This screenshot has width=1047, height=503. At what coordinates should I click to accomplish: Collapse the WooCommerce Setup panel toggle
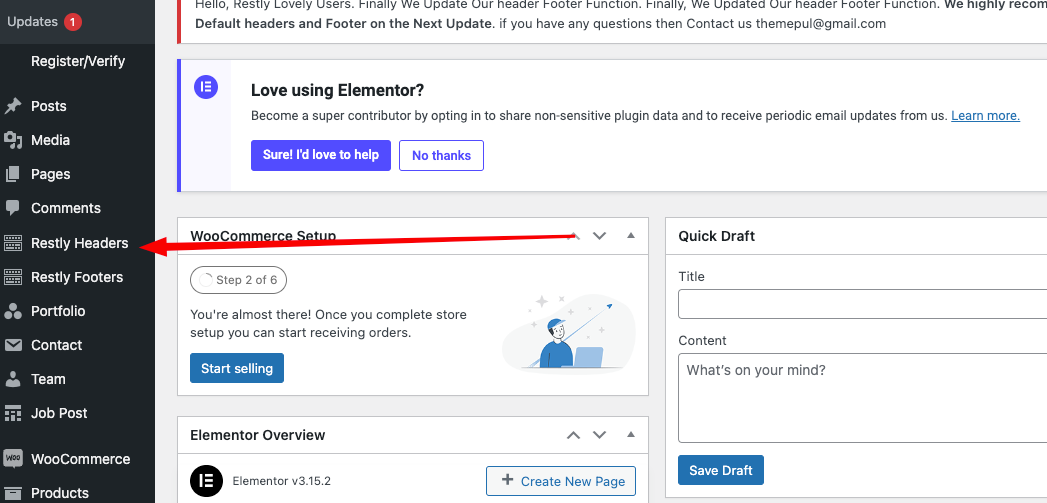(x=630, y=236)
